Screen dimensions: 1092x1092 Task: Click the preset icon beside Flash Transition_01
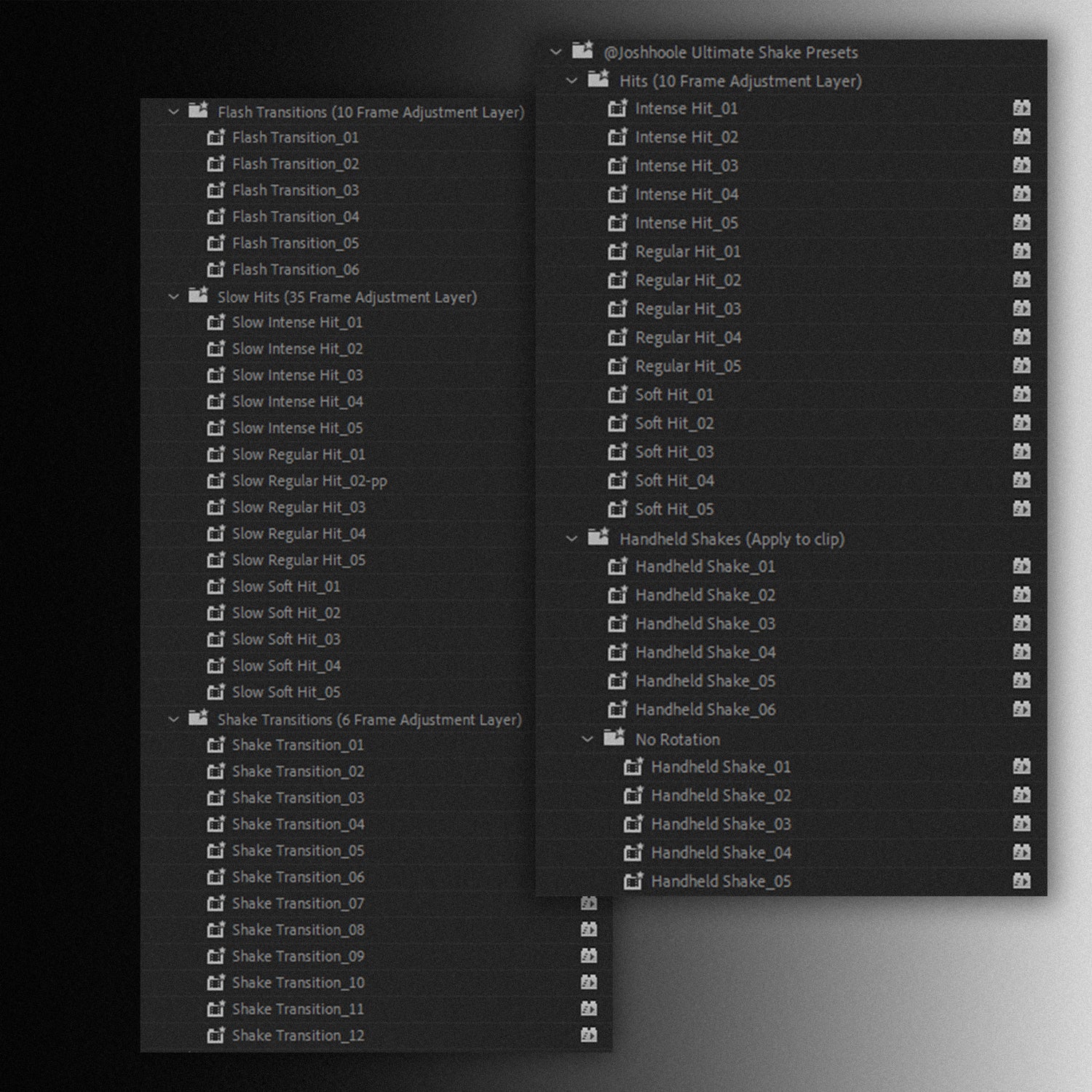[215, 137]
